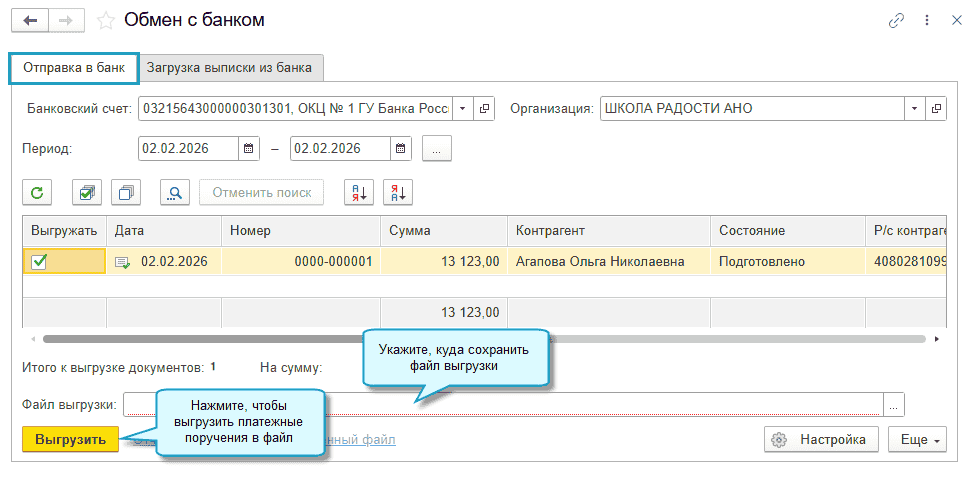Click the Файл выгрузки input field
Screen dimensions: 975x479
click(x=503, y=404)
